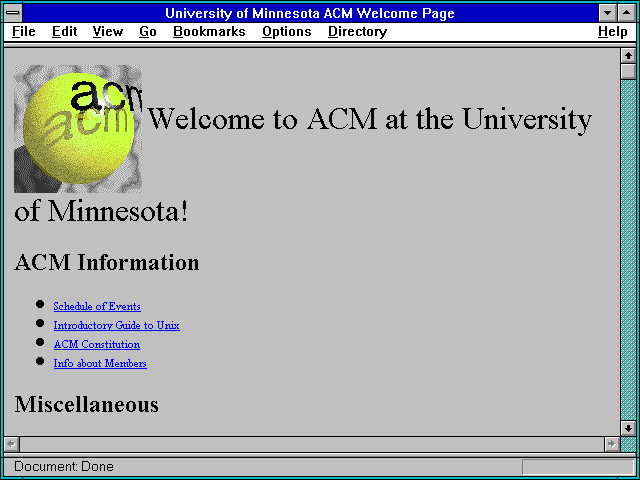Open the Info about Members link

tap(100, 363)
